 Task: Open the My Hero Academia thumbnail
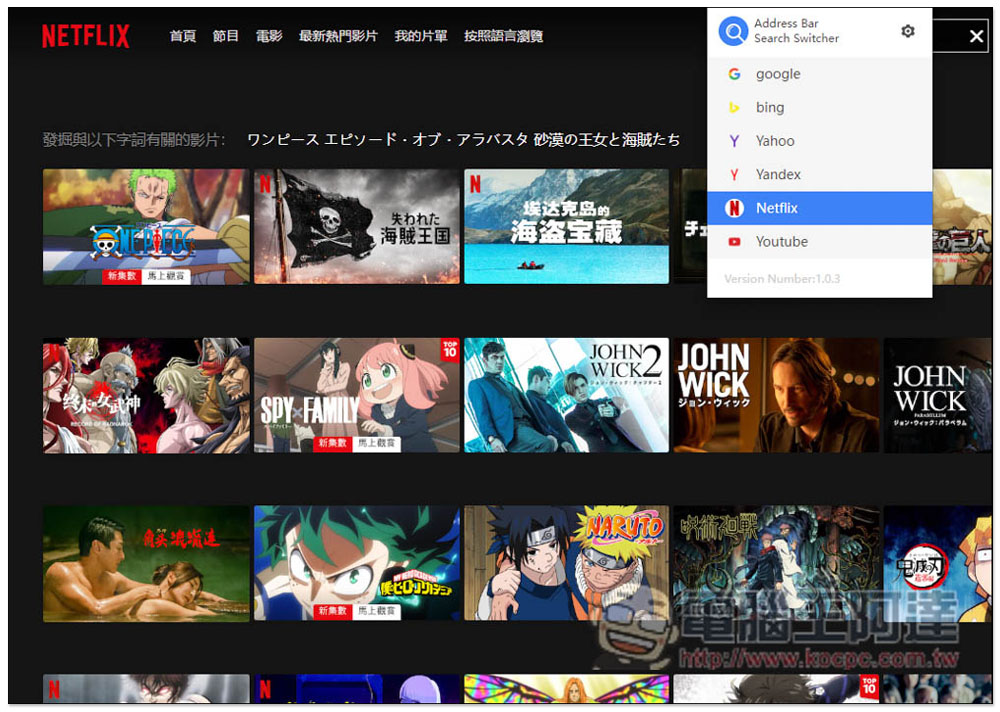pos(357,564)
